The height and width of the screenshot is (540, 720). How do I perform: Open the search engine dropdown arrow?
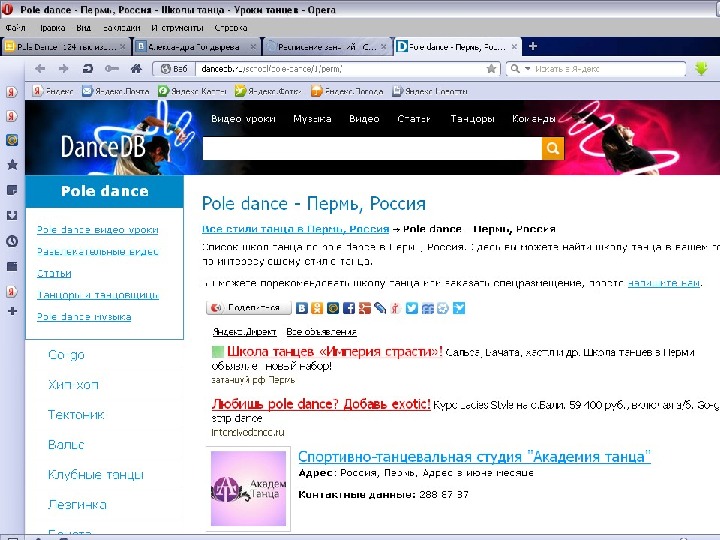pos(528,69)
